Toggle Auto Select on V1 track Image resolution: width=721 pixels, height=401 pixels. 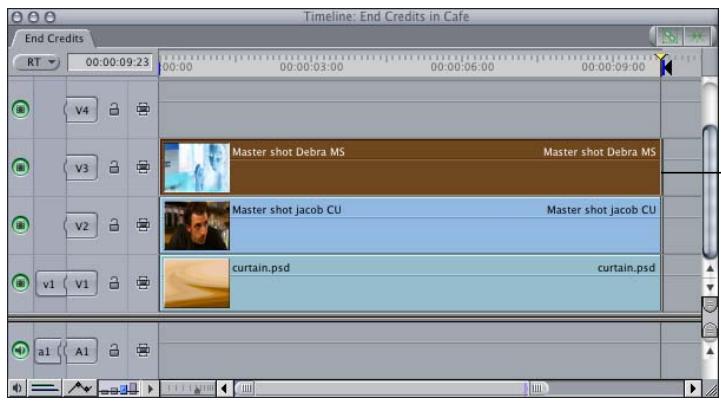click(x=143, y=283)
